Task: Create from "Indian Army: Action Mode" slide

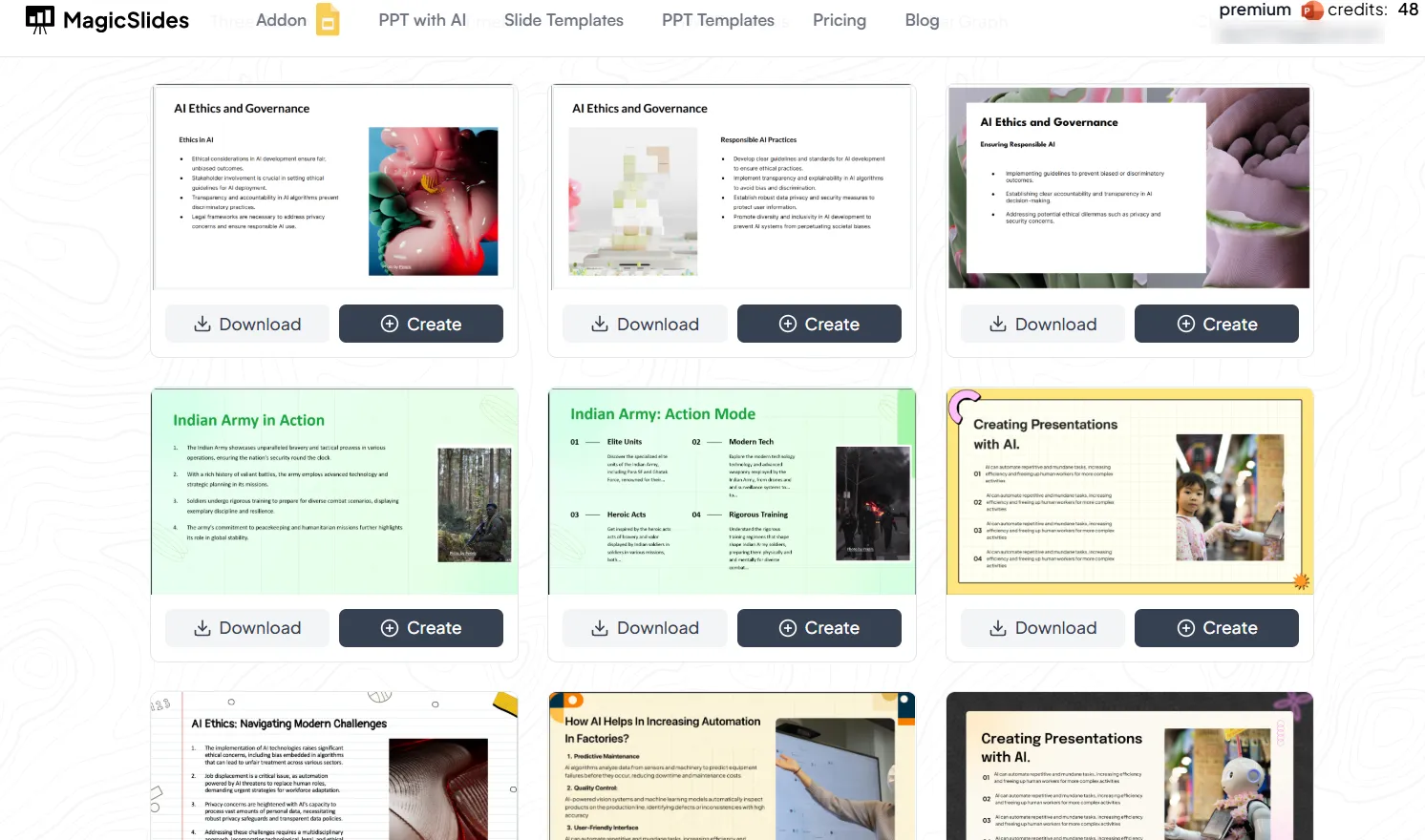Action: (819, 628)
